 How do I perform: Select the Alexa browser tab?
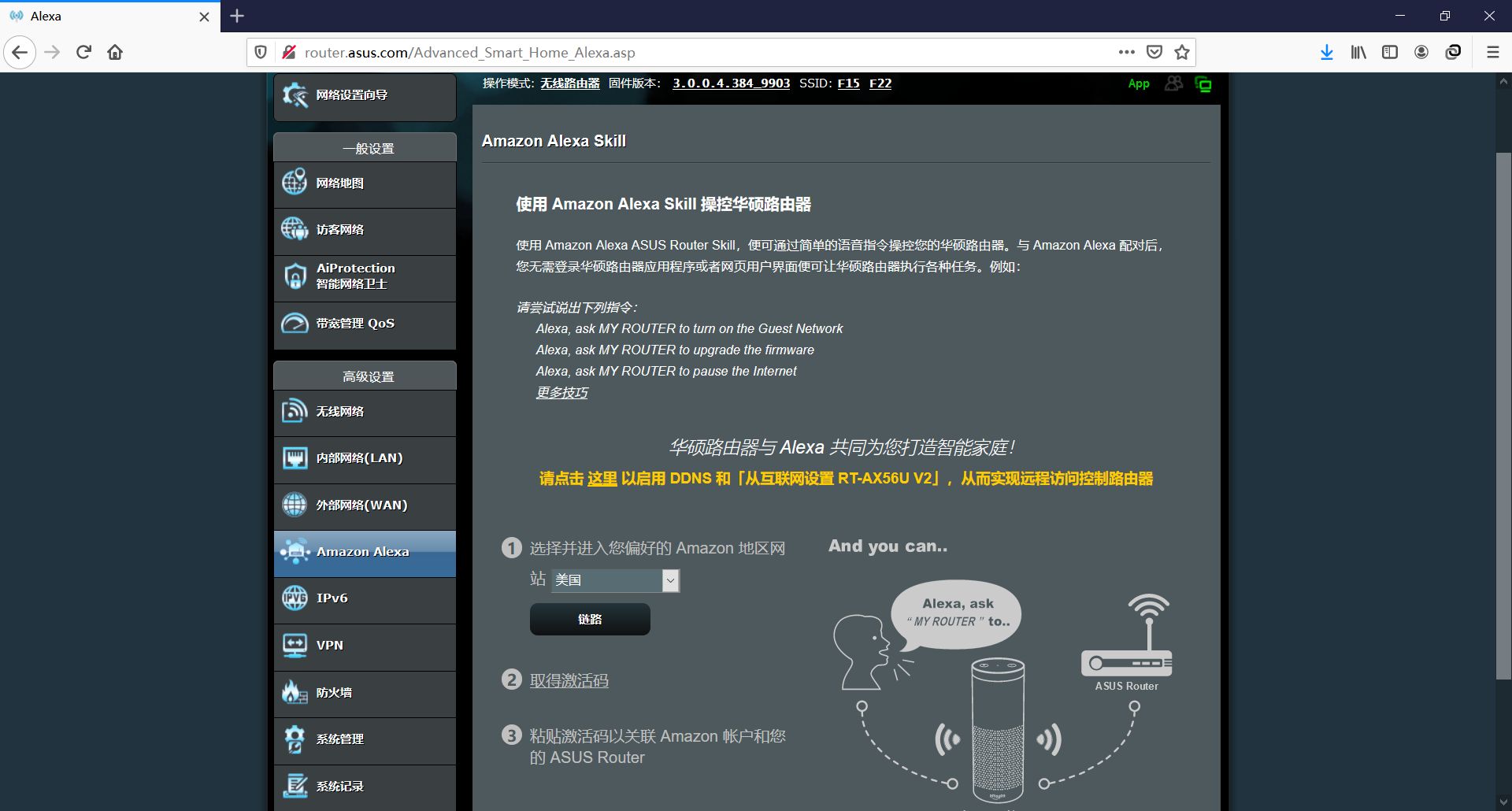(x=109, y=17)
